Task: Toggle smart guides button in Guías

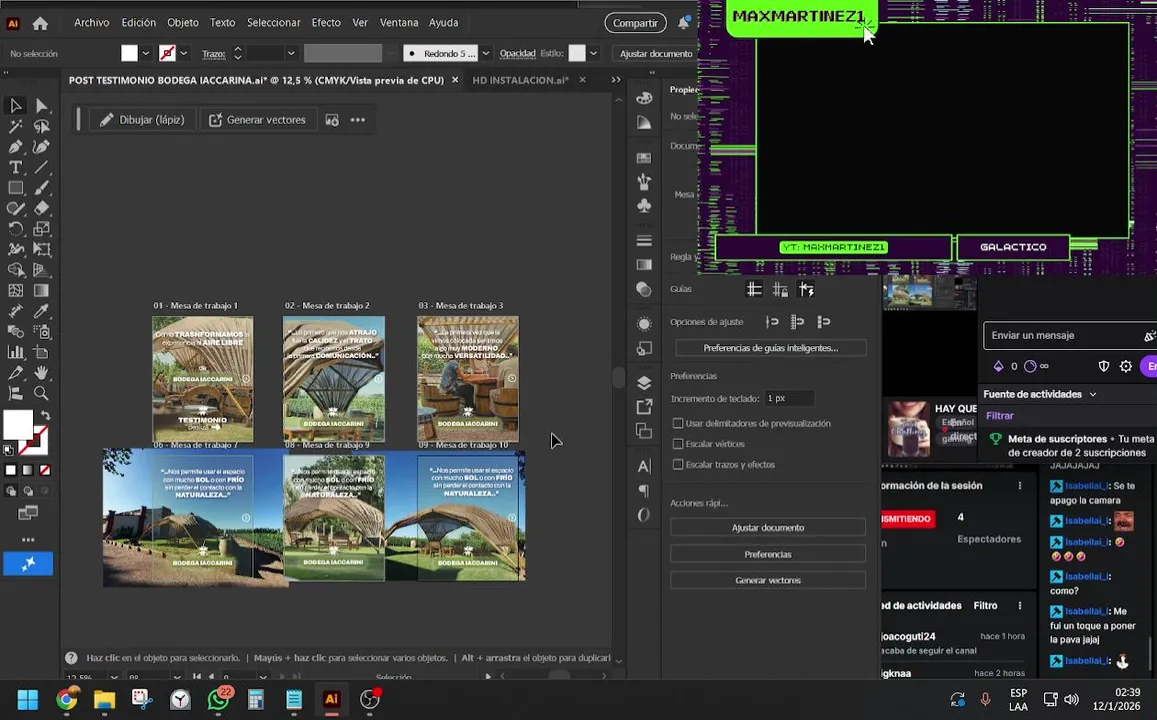Action: click(807, 290)
